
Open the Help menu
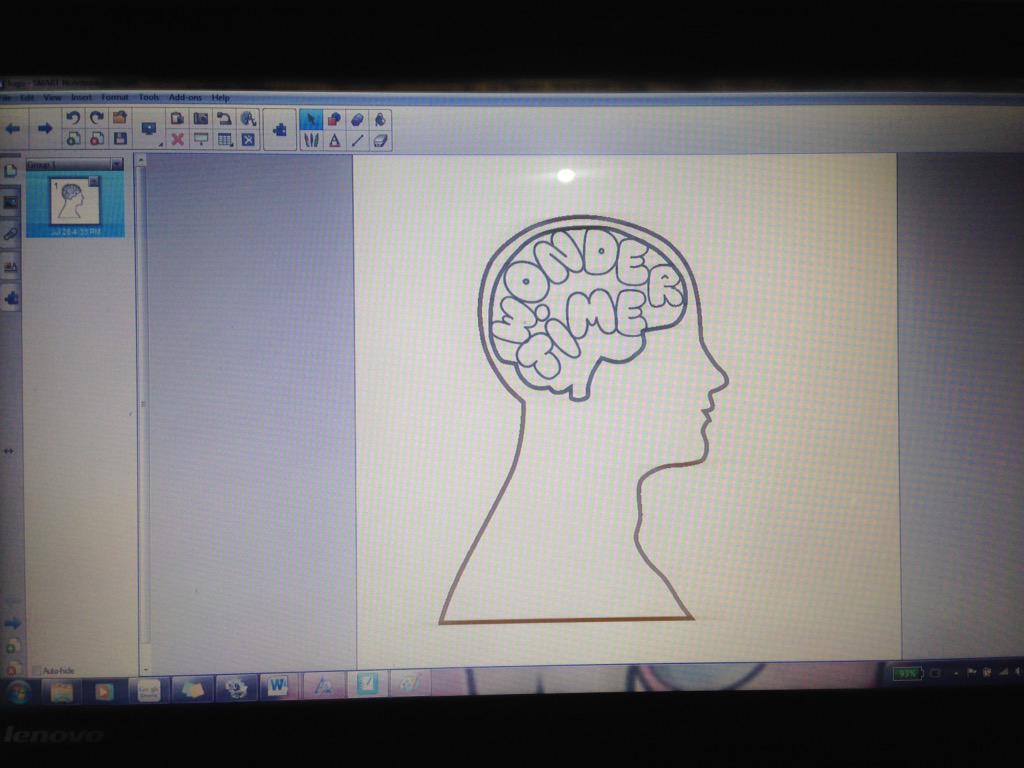pyautogui.click(x=221, y=97)
